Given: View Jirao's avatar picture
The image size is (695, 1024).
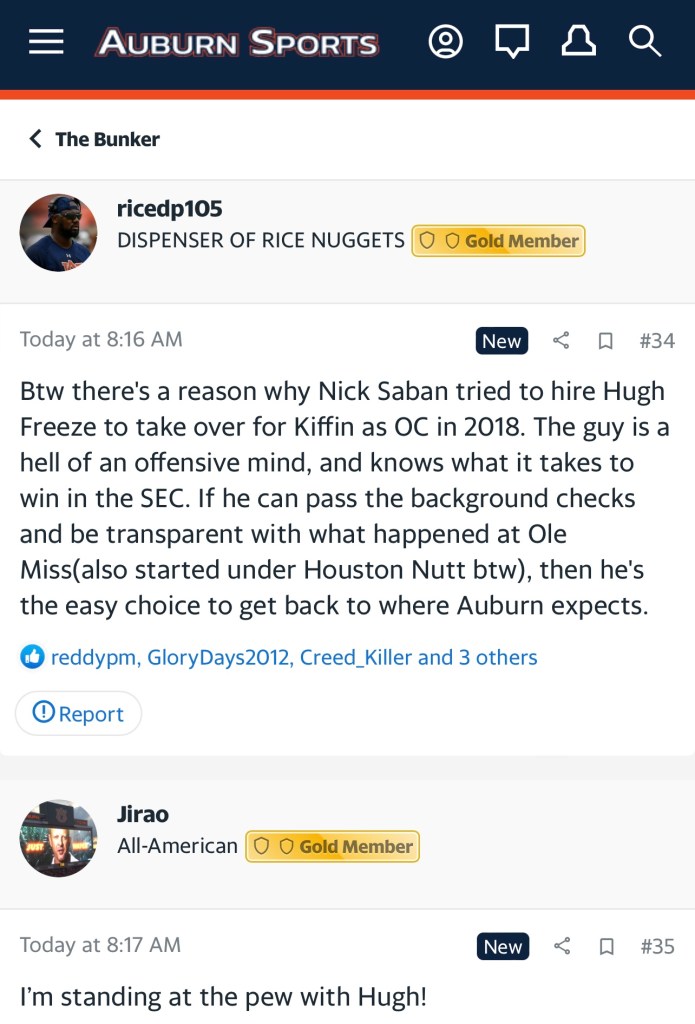Looking at the screenshot, I should (58, 838).
